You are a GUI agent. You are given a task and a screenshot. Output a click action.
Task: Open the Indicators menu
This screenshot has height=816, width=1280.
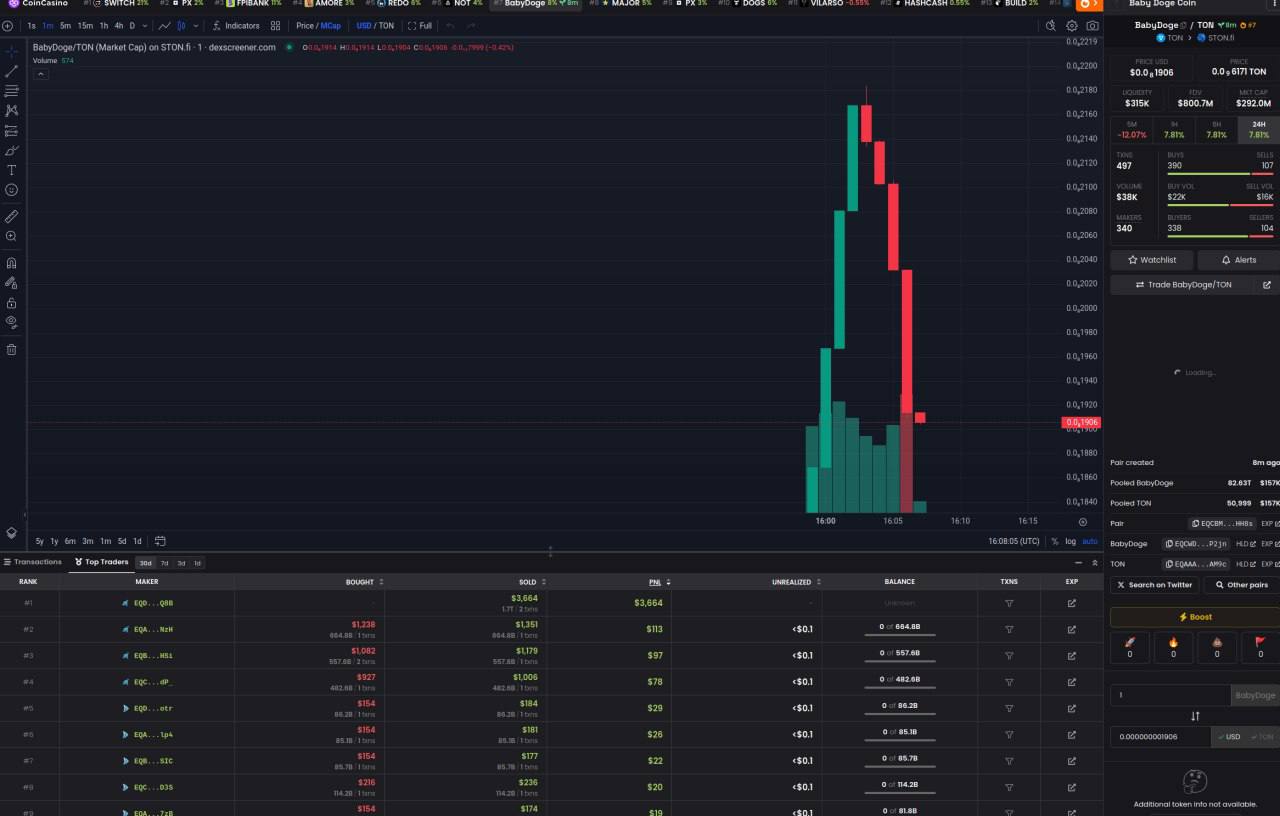236,26
